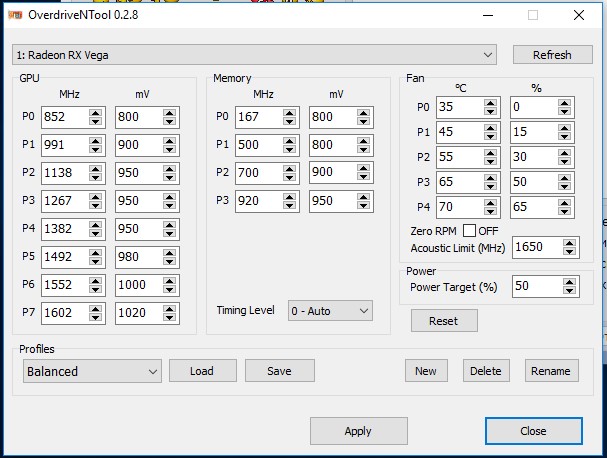Decrease Memory P2 mV value 900

click(x=363, y=177)
